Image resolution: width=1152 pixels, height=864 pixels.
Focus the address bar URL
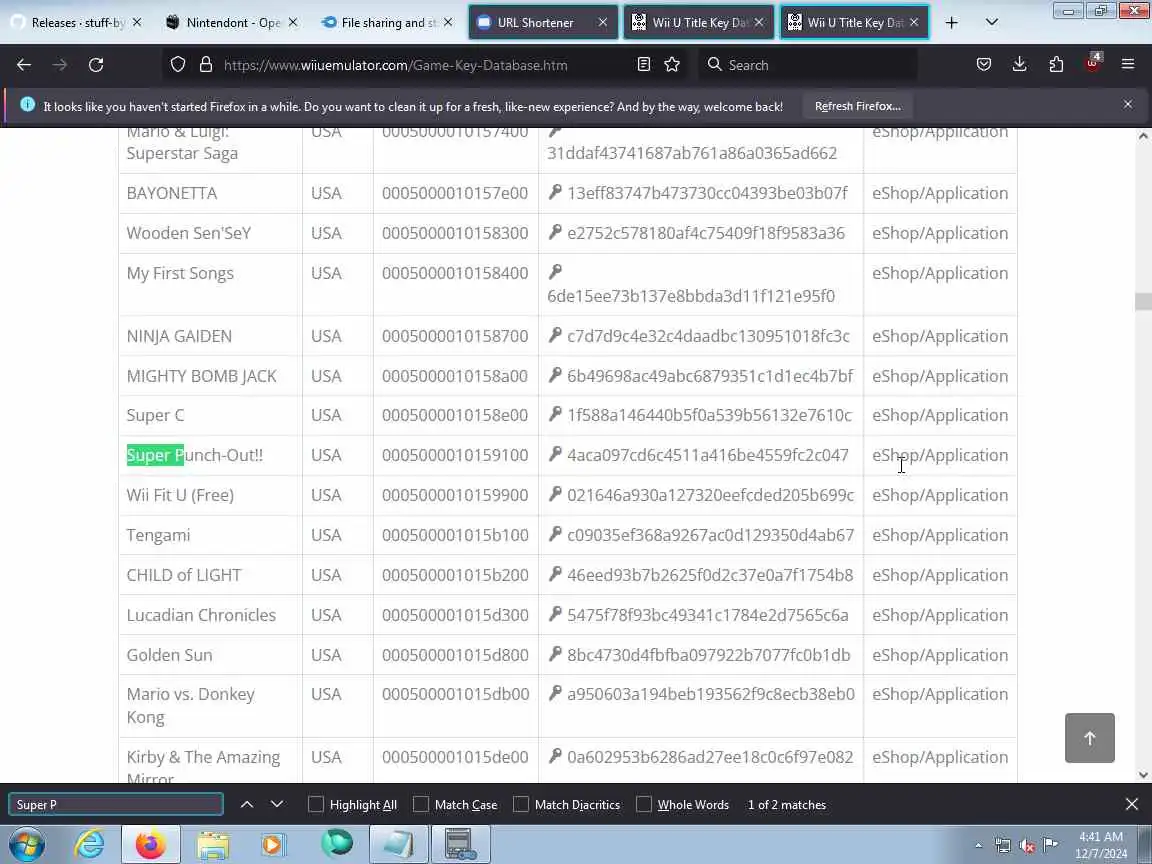coord(395,65)
